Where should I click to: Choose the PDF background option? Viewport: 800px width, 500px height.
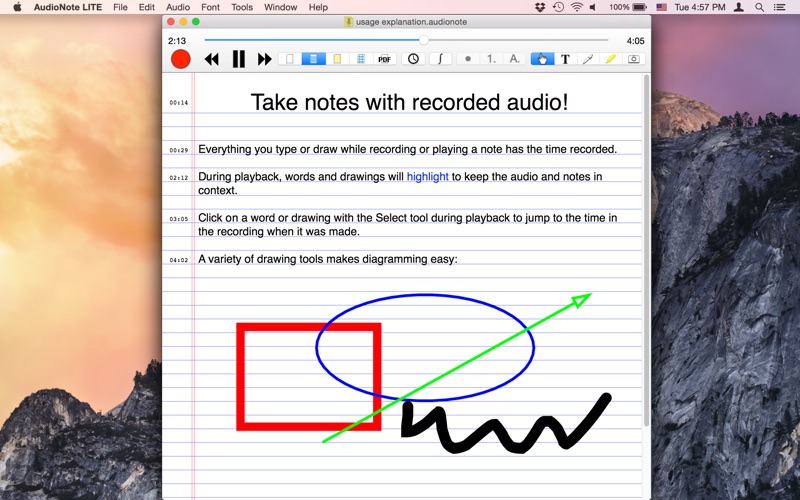pos(385,59)
